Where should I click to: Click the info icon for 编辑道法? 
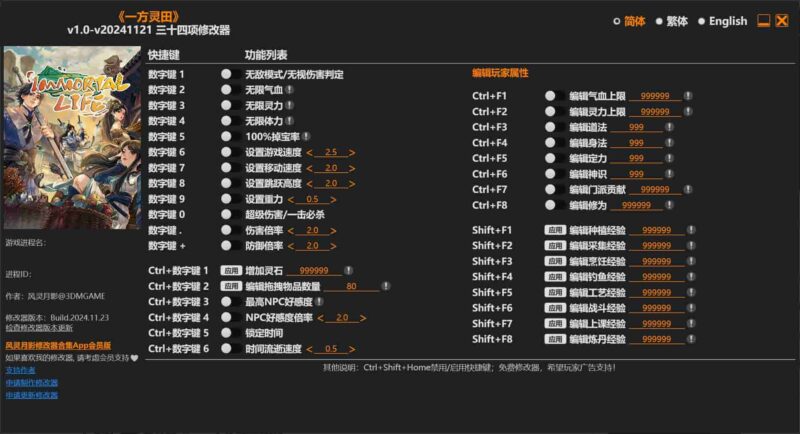coord(669,127)
